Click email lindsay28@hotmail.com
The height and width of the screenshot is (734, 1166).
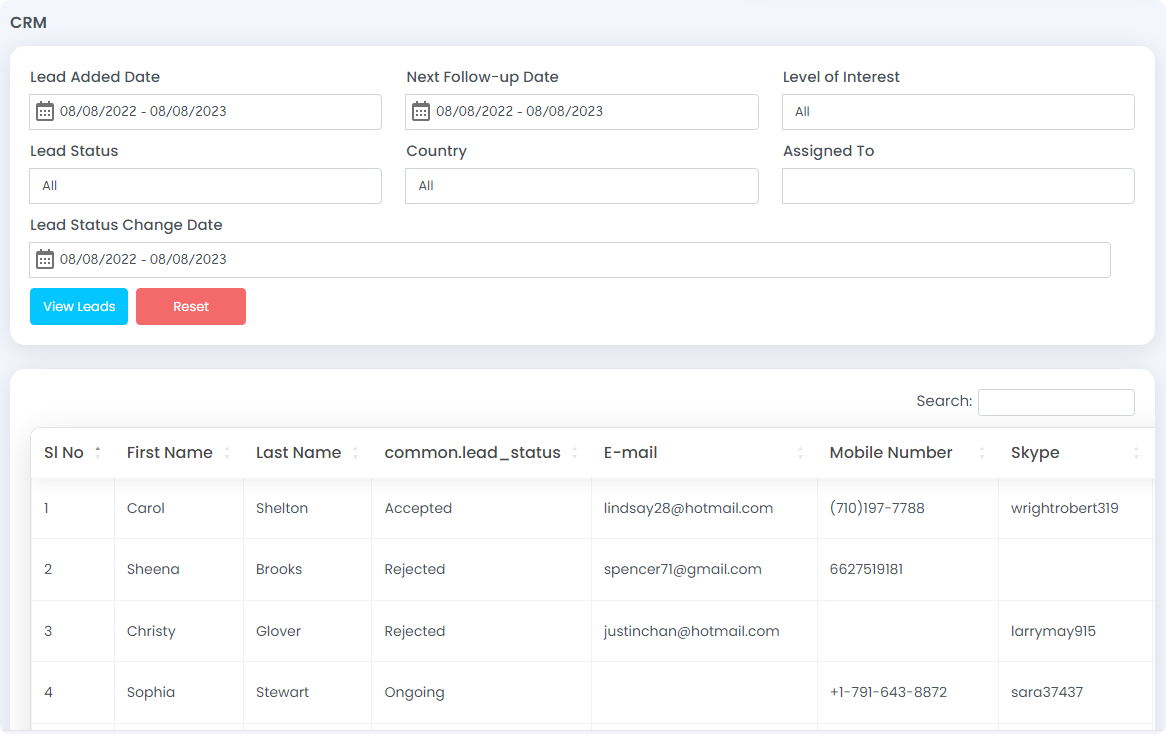[689, 508]
